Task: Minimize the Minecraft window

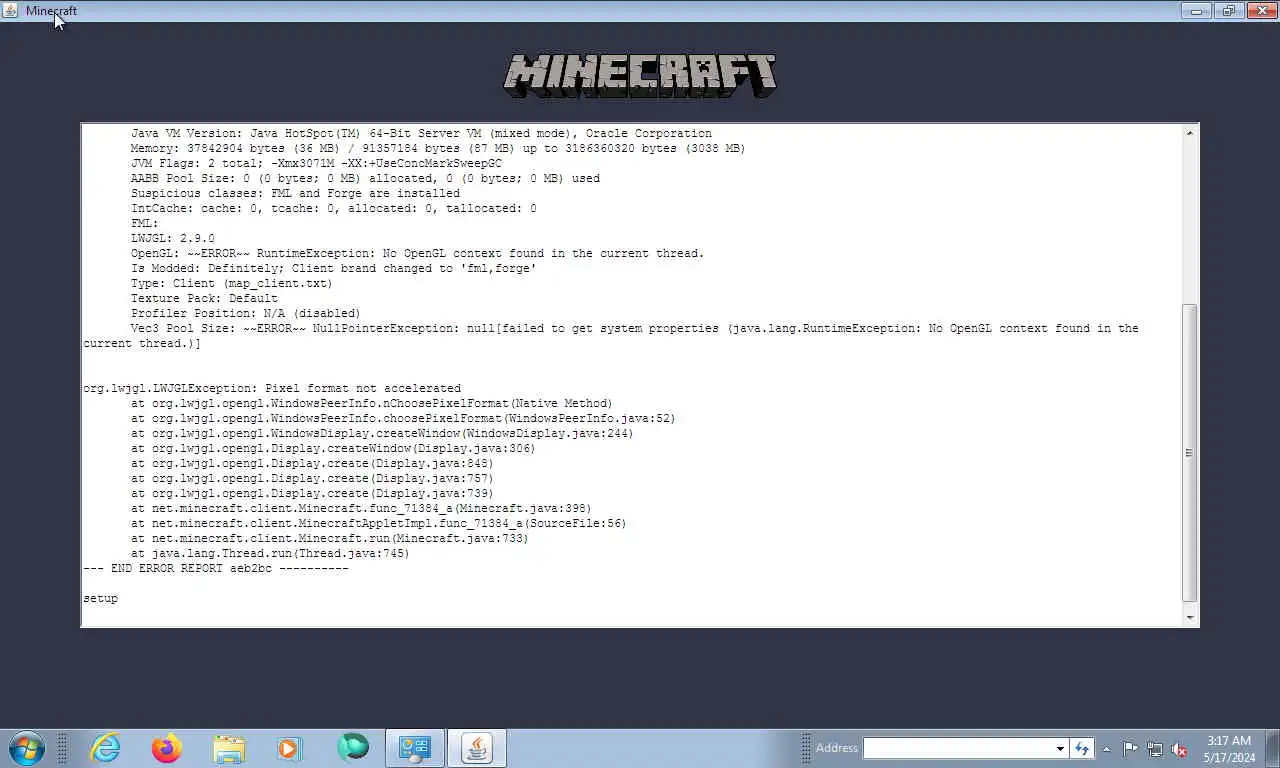Action: click(x=1196, y=11)
